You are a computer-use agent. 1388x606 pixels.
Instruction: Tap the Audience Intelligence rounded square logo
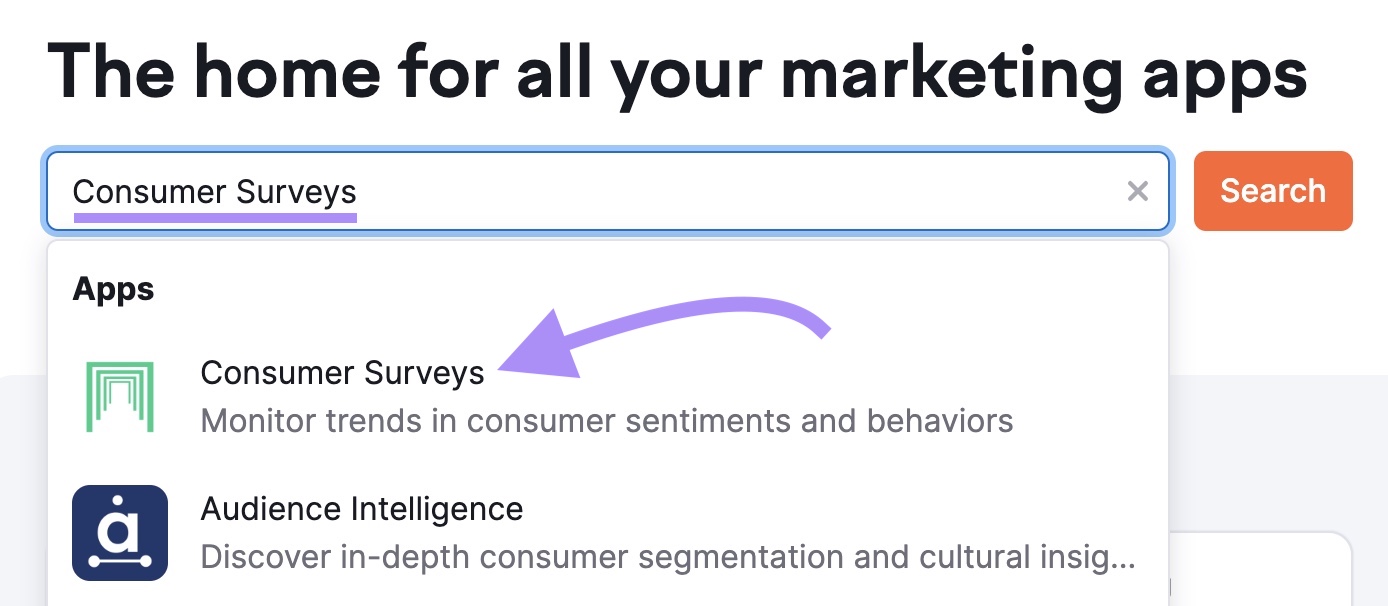[120, 532]
